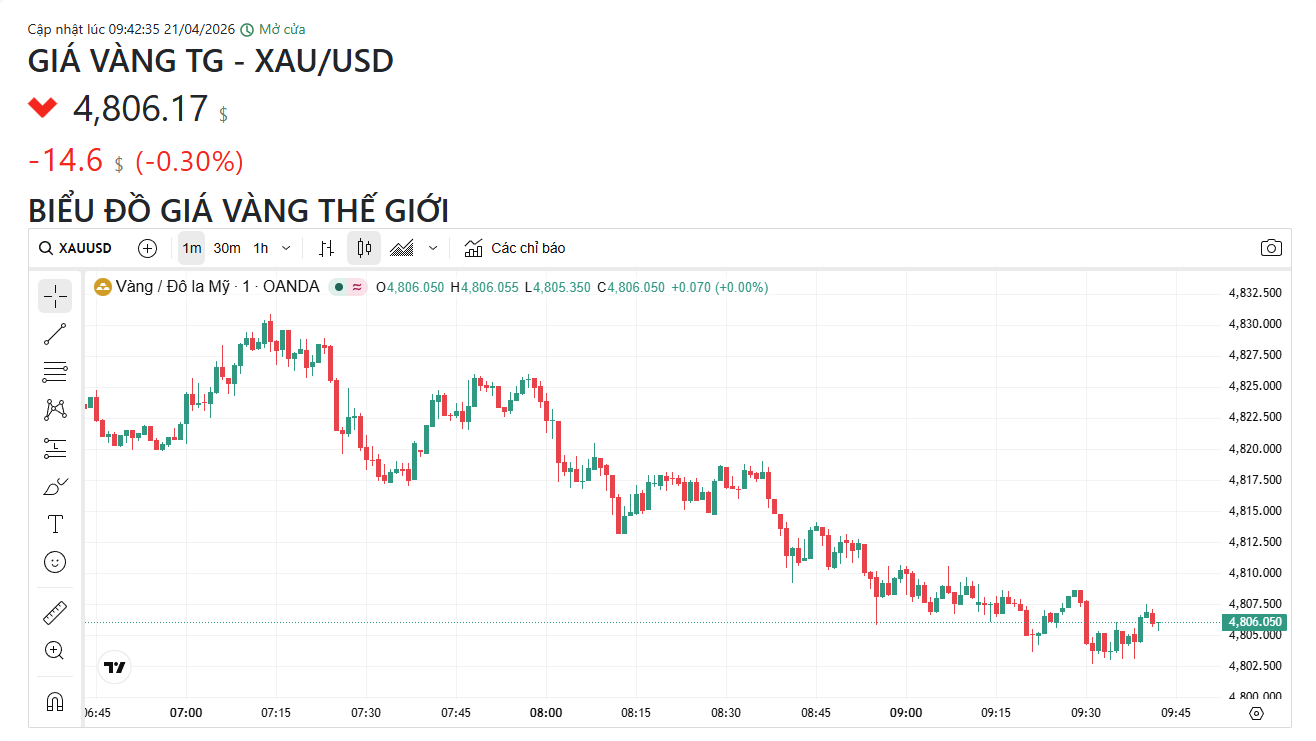This screenshot has height=741, width=1316.
Task: Open chart settings gear on time axis
Action: pos(1257,713)
